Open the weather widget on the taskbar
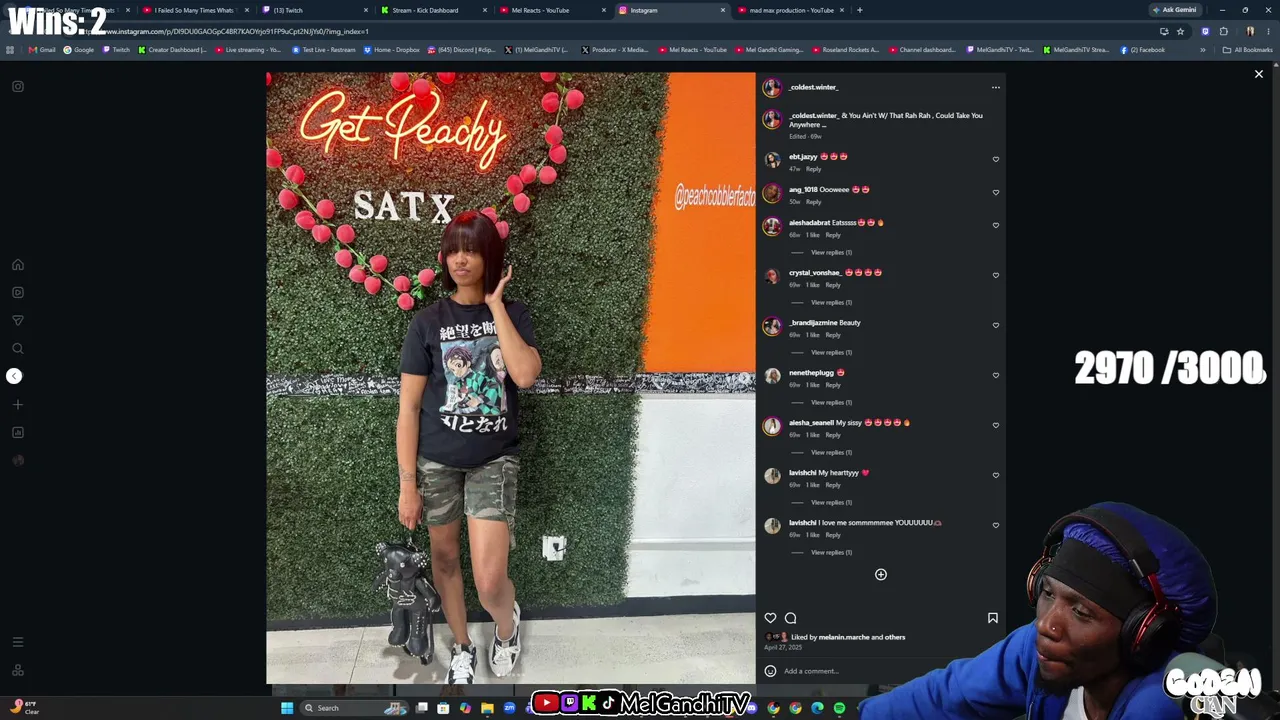Image resolution: width=1280 pixels, height=720 pixels. tap(24, 708)
